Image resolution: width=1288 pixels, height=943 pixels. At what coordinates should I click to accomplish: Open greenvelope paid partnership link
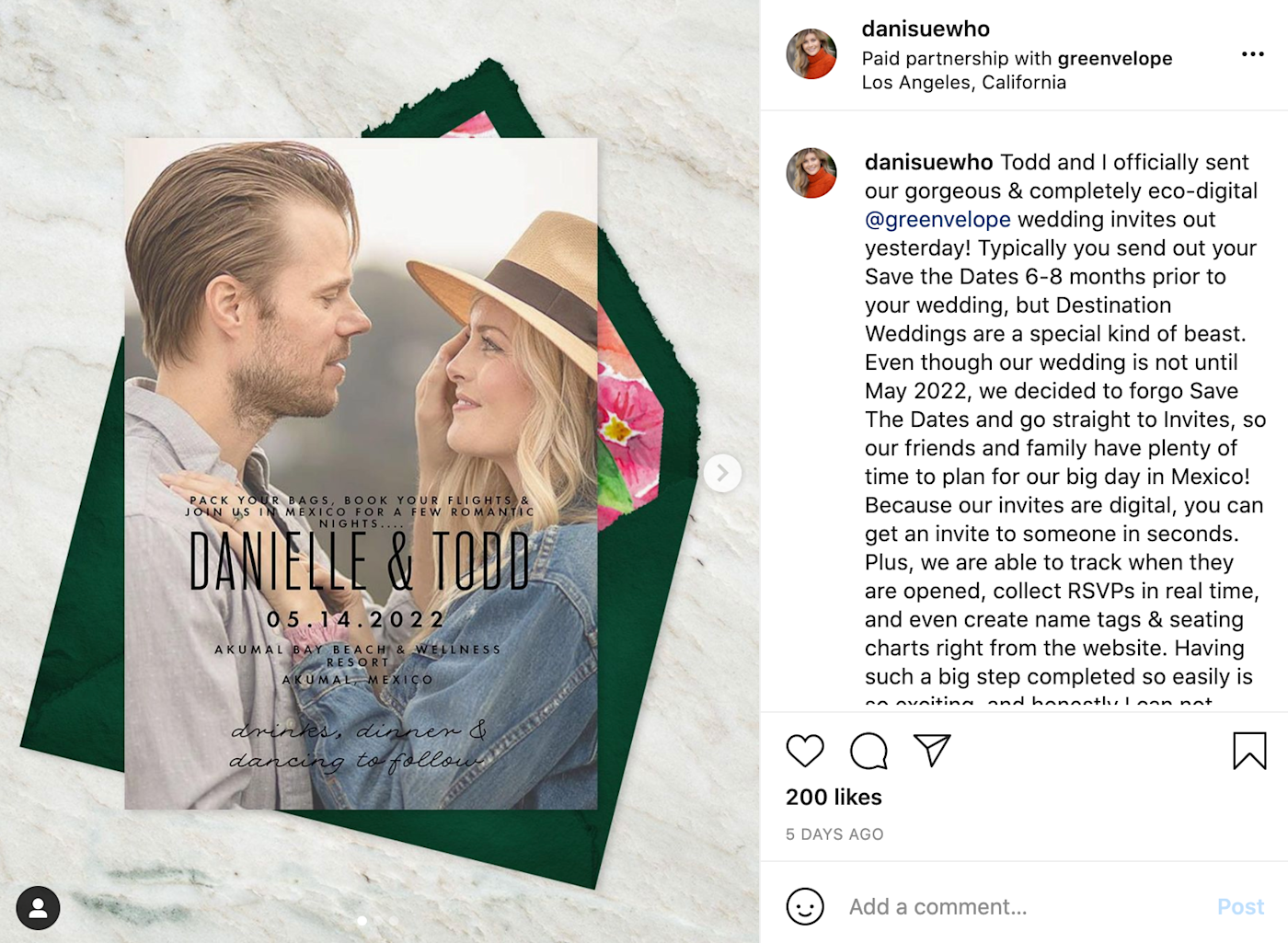pos(1115,59)
